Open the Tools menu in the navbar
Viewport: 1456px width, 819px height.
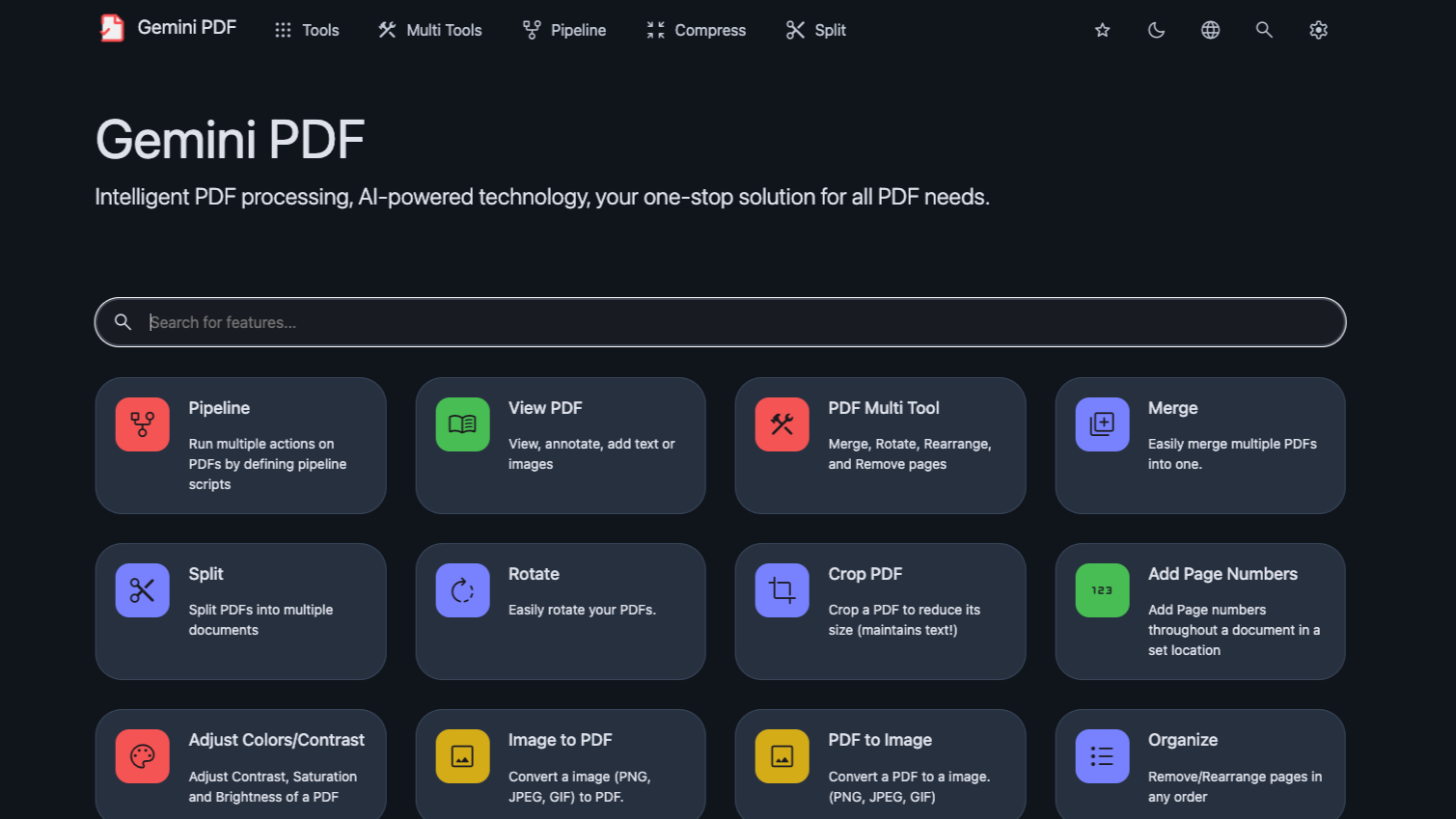point(306,30)
